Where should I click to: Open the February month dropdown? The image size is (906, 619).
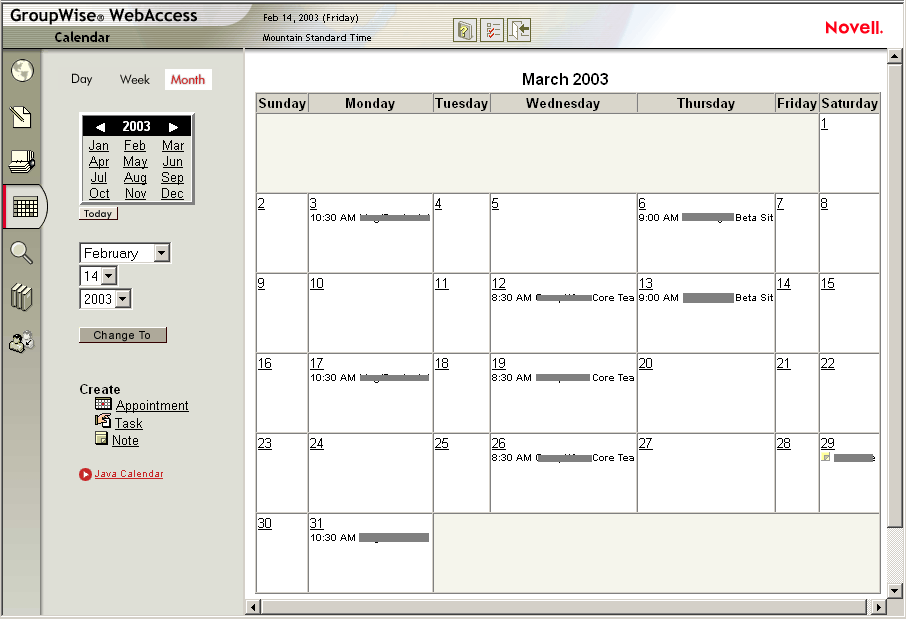[124, 253]
